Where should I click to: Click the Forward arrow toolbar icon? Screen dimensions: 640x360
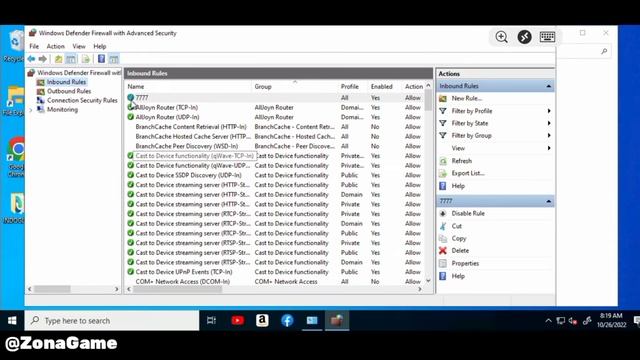pos(42,59)
